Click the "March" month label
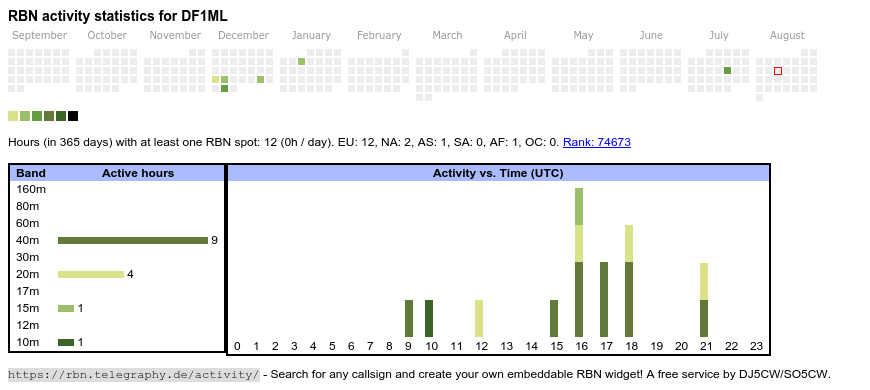The image size is (870, 390). point(447,36)
